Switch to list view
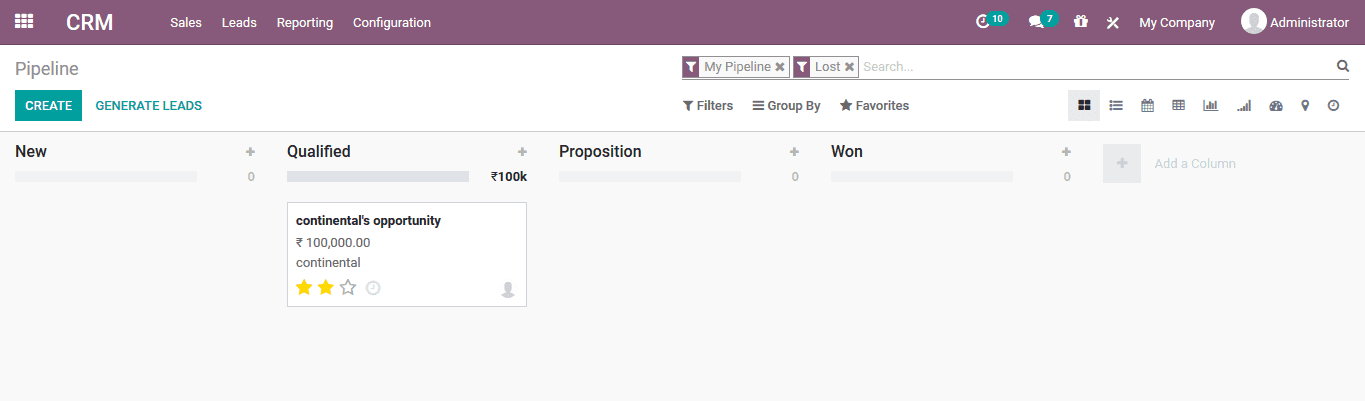Image resolution: width=1365 pixels, height=401 pixels. [1116, 105]
